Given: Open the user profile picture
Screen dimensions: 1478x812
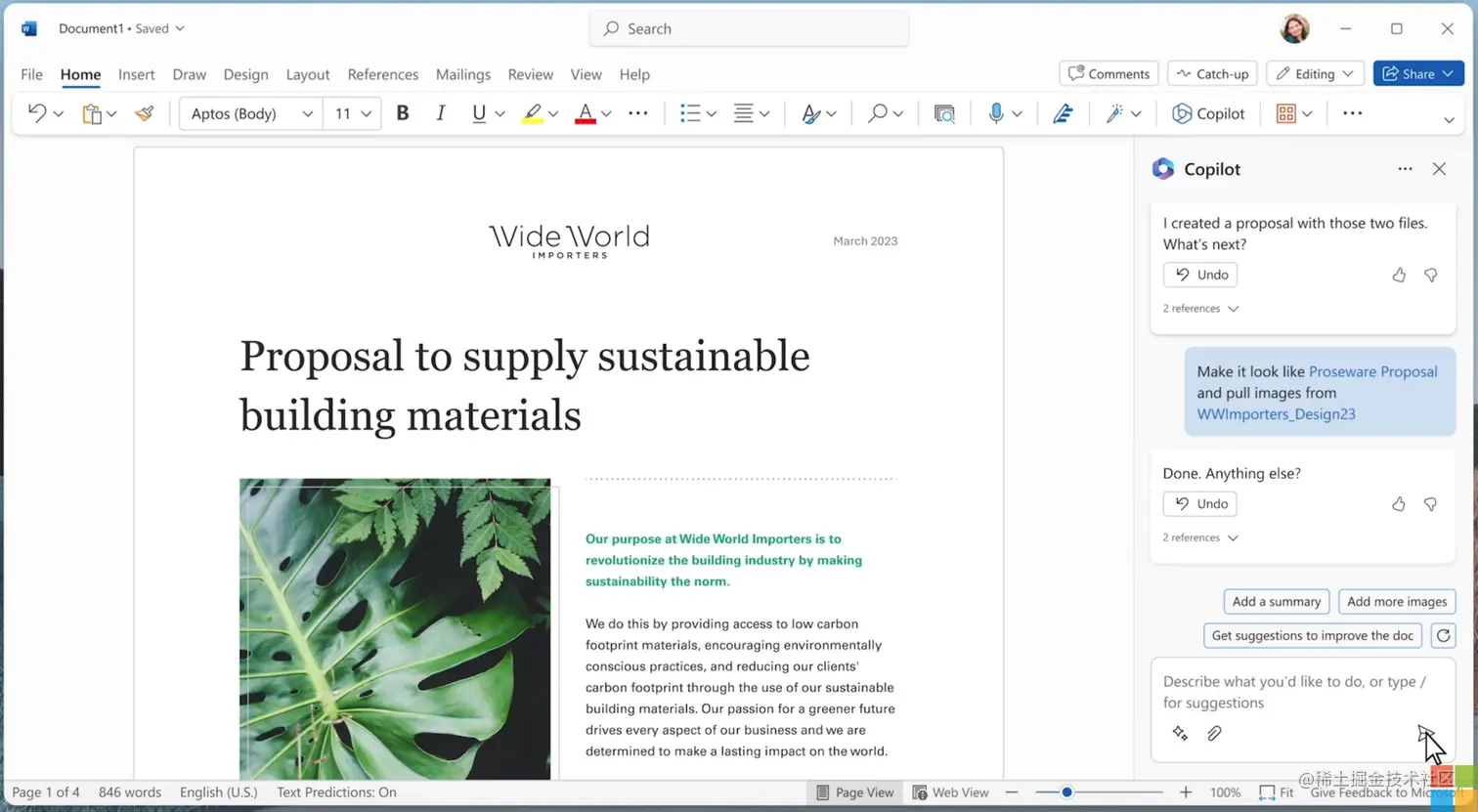Looking at the screenshot, I should 1294,28.
